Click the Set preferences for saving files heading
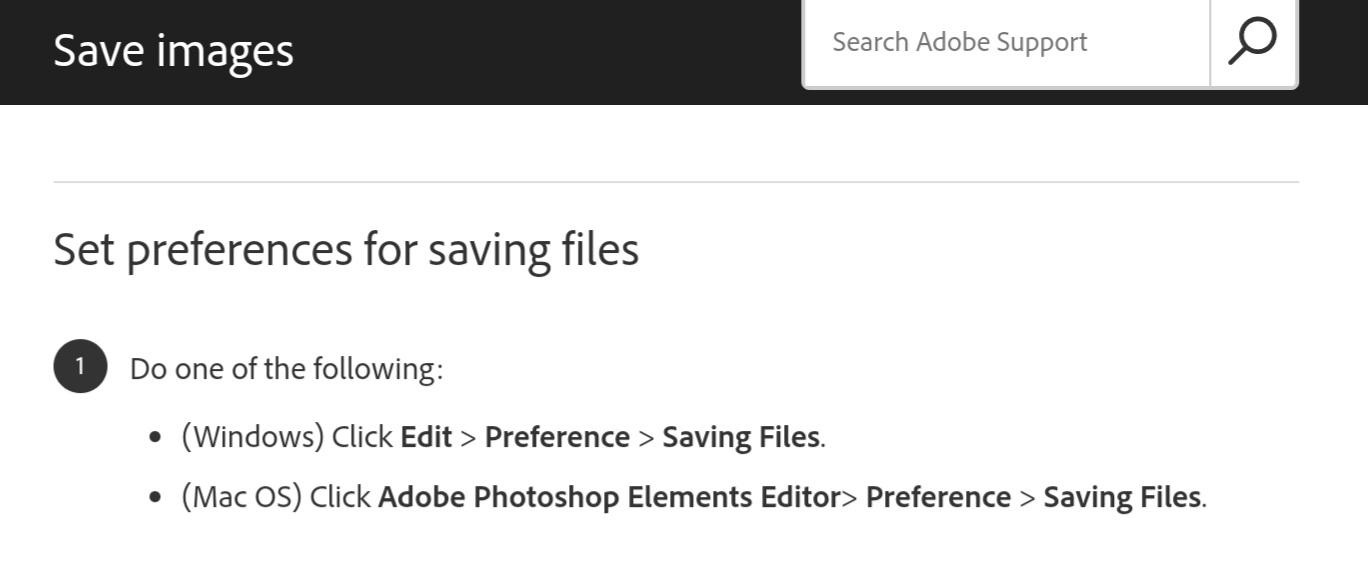 (x=345, y=249)
